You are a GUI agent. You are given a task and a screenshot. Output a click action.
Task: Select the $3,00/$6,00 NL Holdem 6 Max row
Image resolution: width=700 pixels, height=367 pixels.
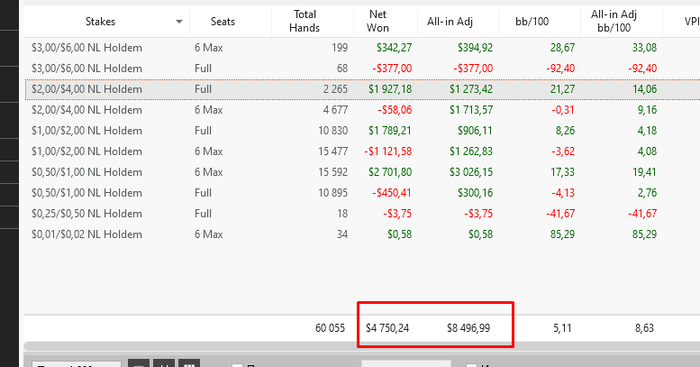pyautogui.click(x=362, y=48)
